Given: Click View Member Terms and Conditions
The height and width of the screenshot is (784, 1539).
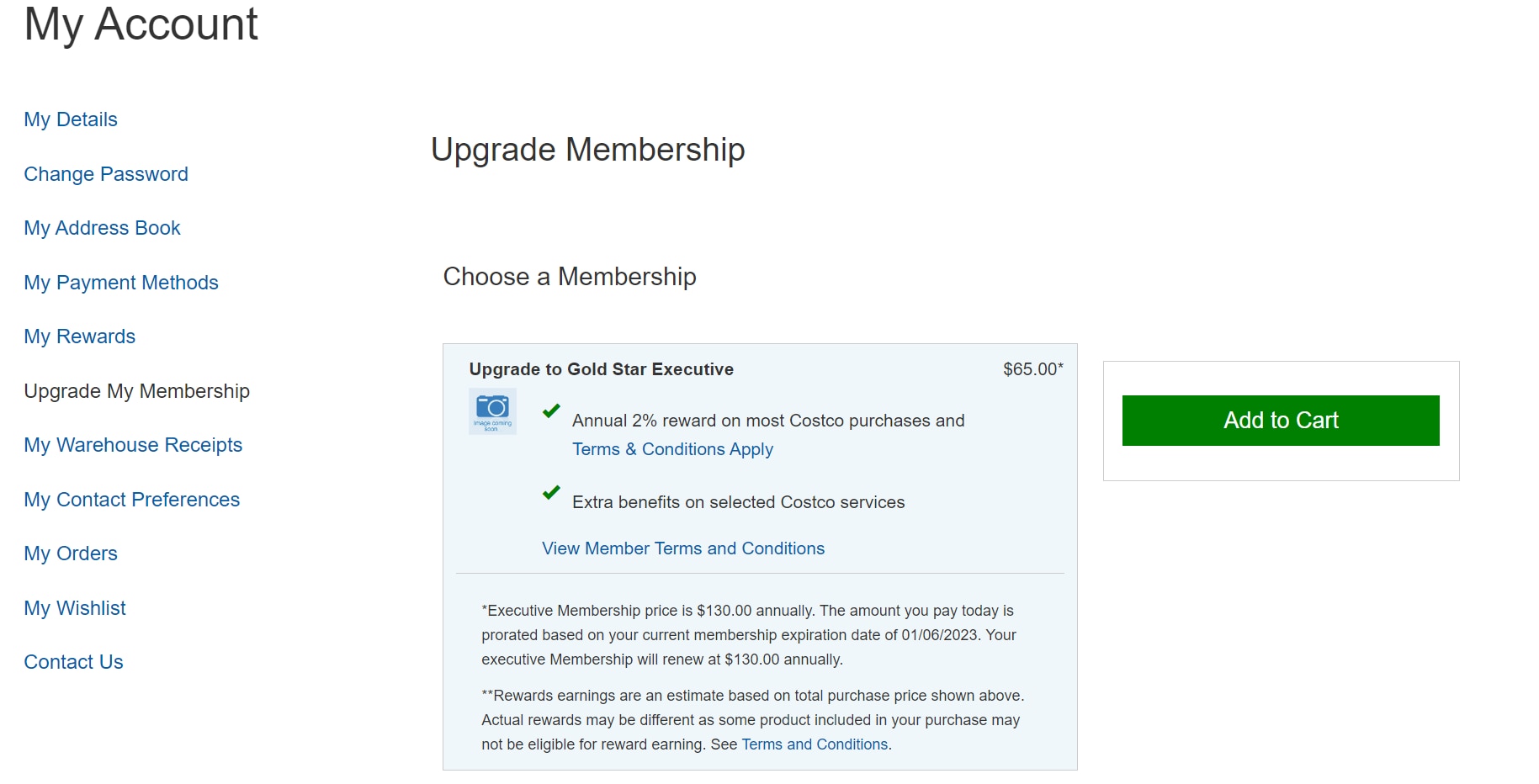Looking at the screenshot, I should (683, 548).
